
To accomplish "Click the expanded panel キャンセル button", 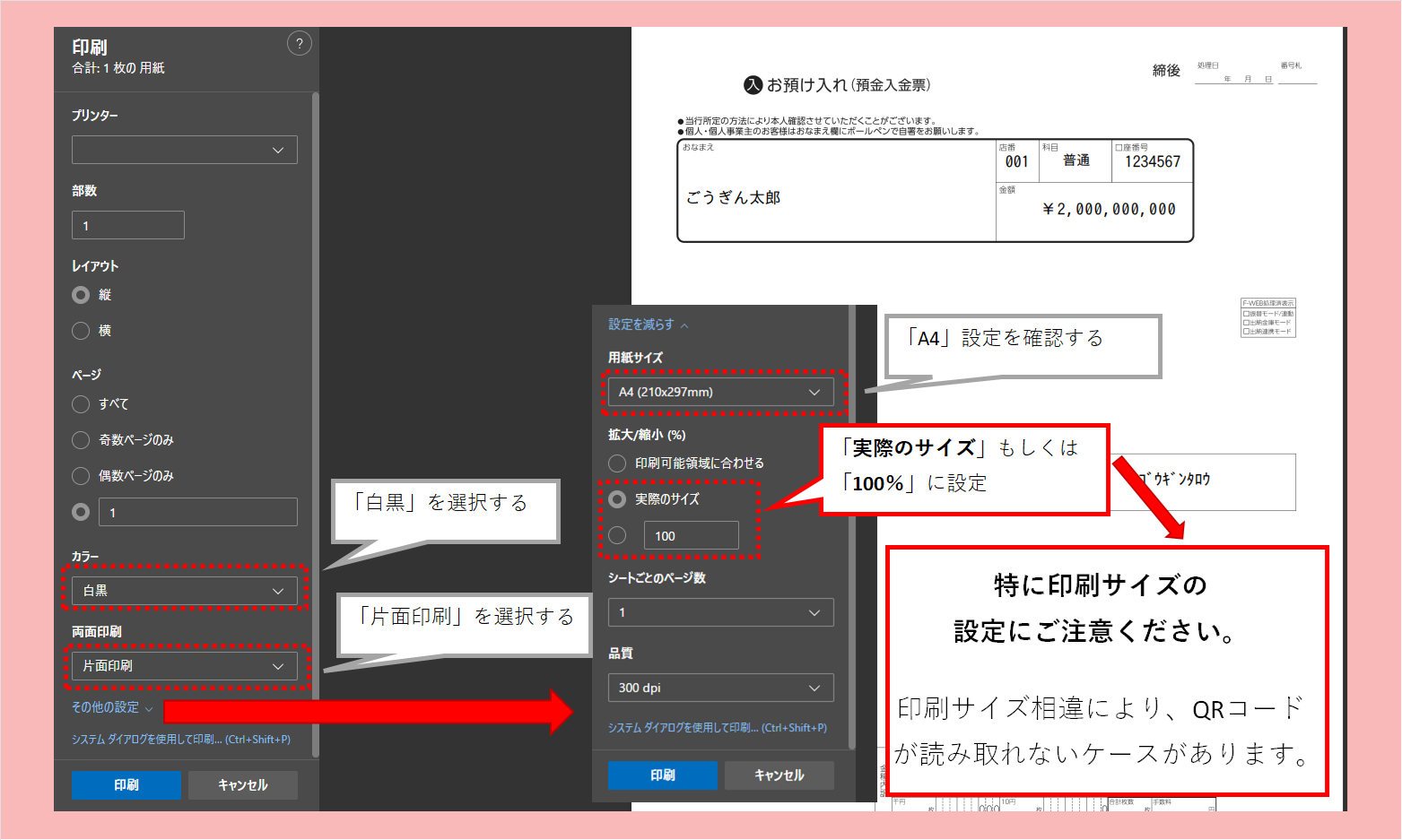I will [779, 775].
